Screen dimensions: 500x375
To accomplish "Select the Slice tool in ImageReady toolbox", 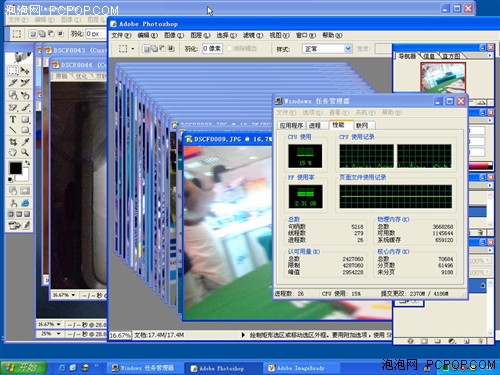I will point(13,82).
